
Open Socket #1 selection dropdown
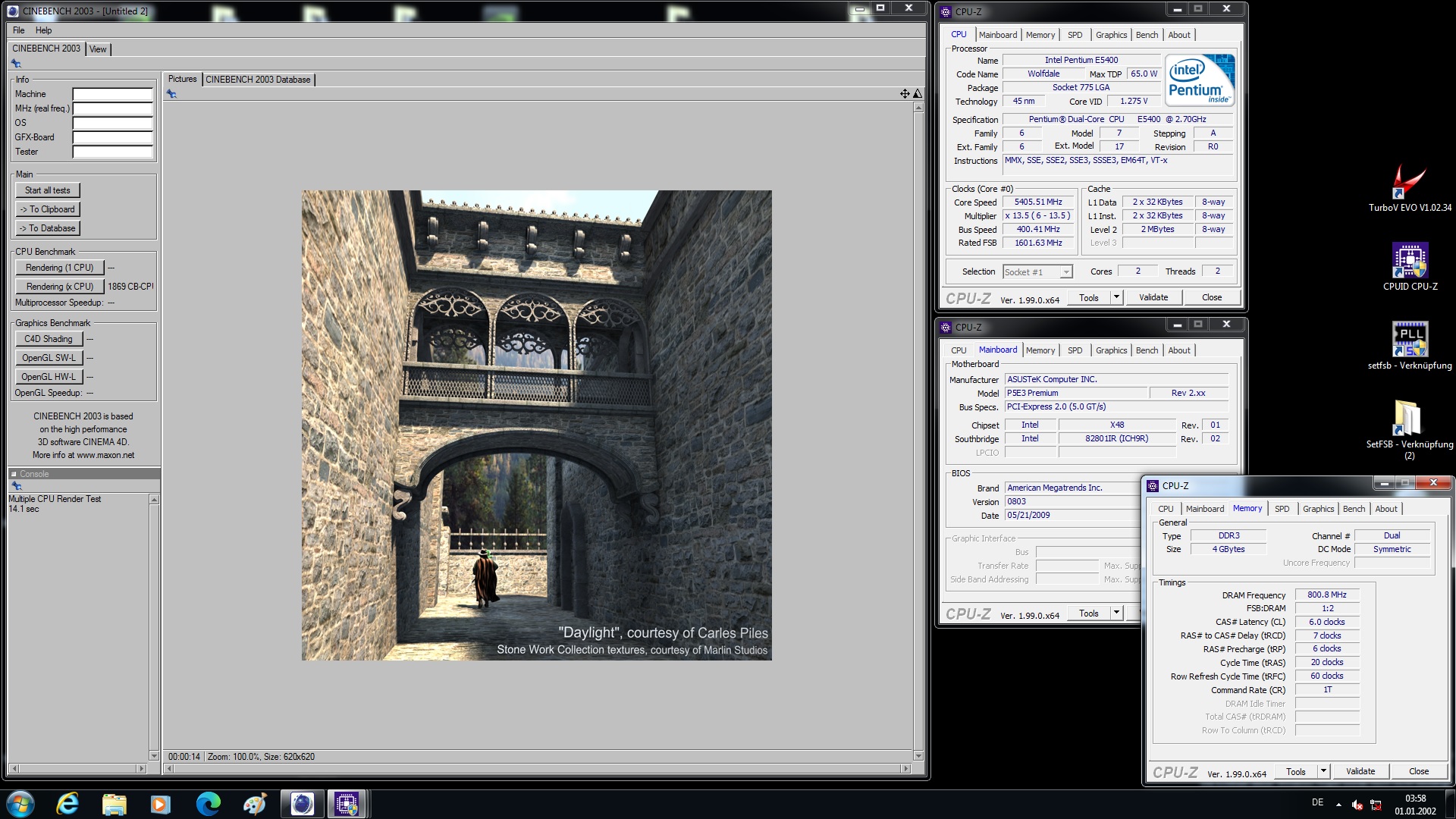pyautogui.click(x=1066, y=272)
